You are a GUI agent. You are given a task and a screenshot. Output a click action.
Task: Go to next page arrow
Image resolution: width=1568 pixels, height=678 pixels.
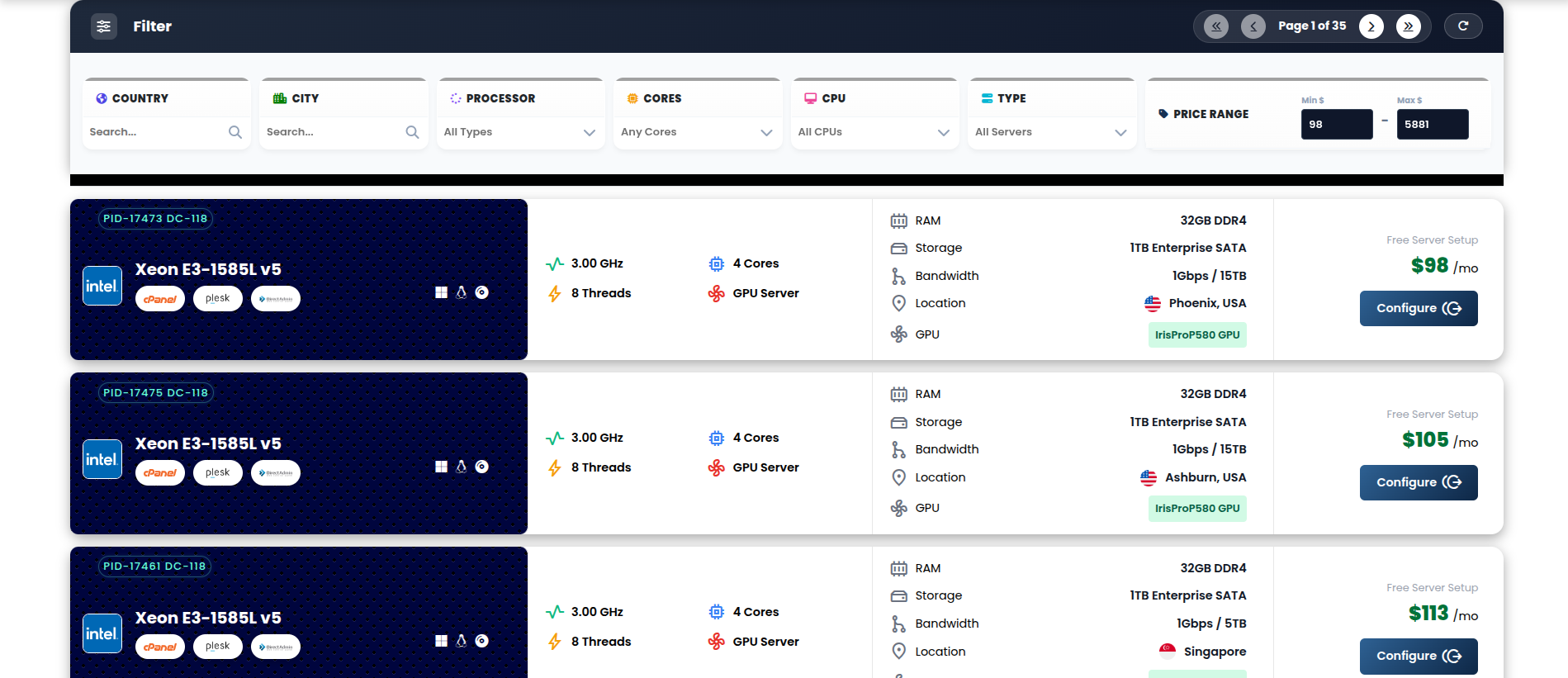pyautogui.click(x=1371, y=26)
